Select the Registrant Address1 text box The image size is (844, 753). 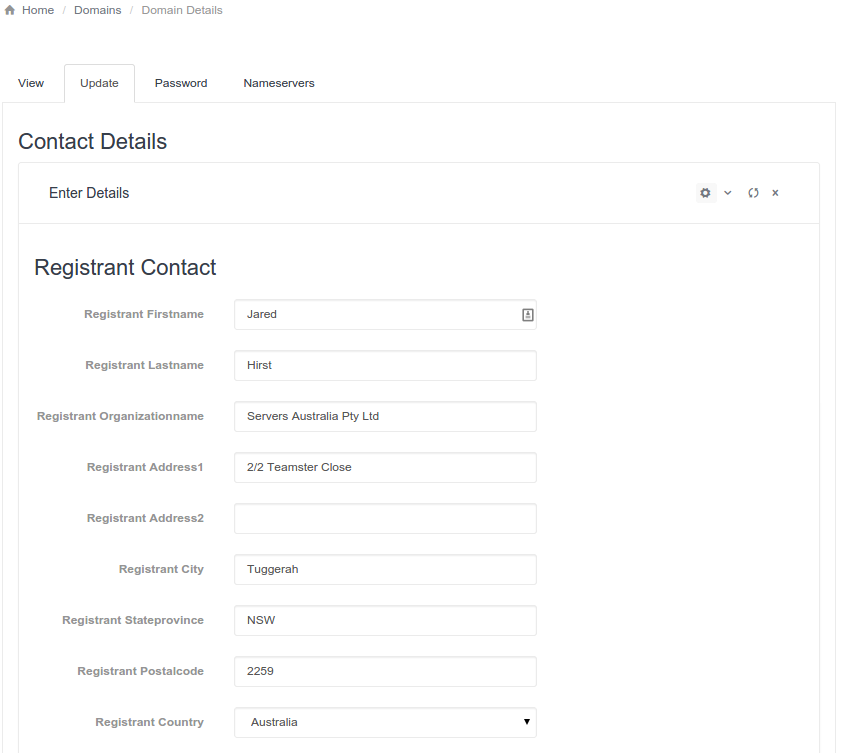tap(385, 468)
